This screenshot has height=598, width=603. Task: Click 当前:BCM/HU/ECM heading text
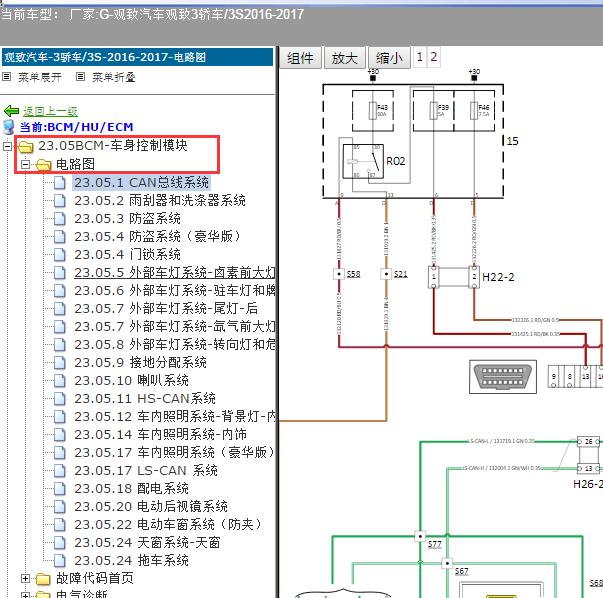click(77, 127)
